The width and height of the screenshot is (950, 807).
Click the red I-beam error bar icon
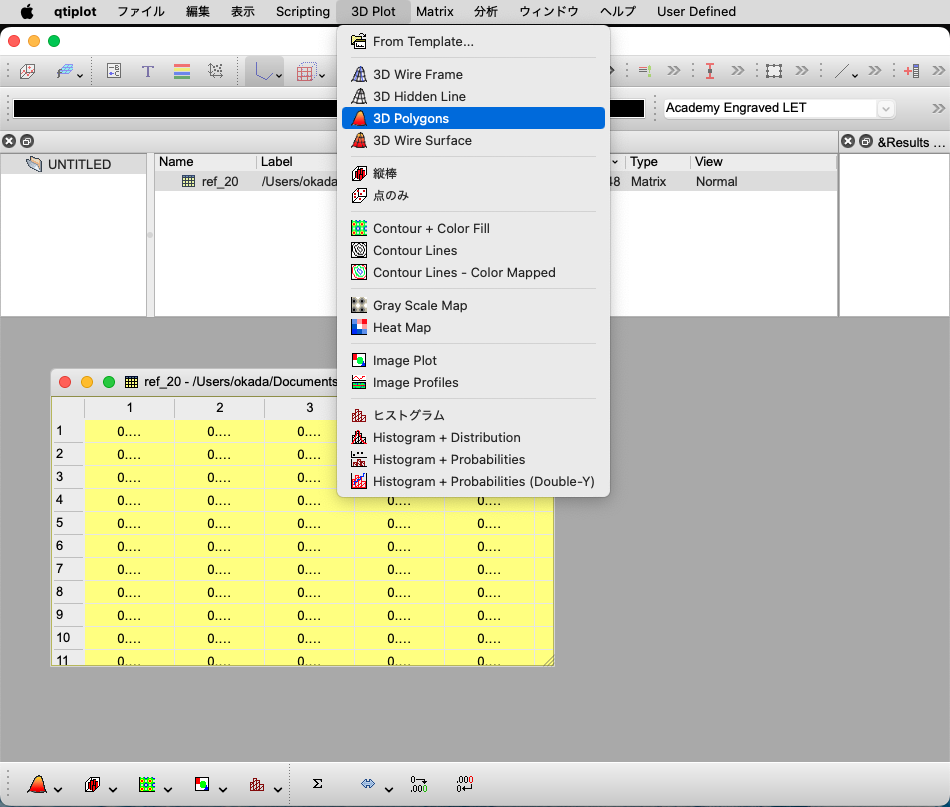click(x=709, y=71)
